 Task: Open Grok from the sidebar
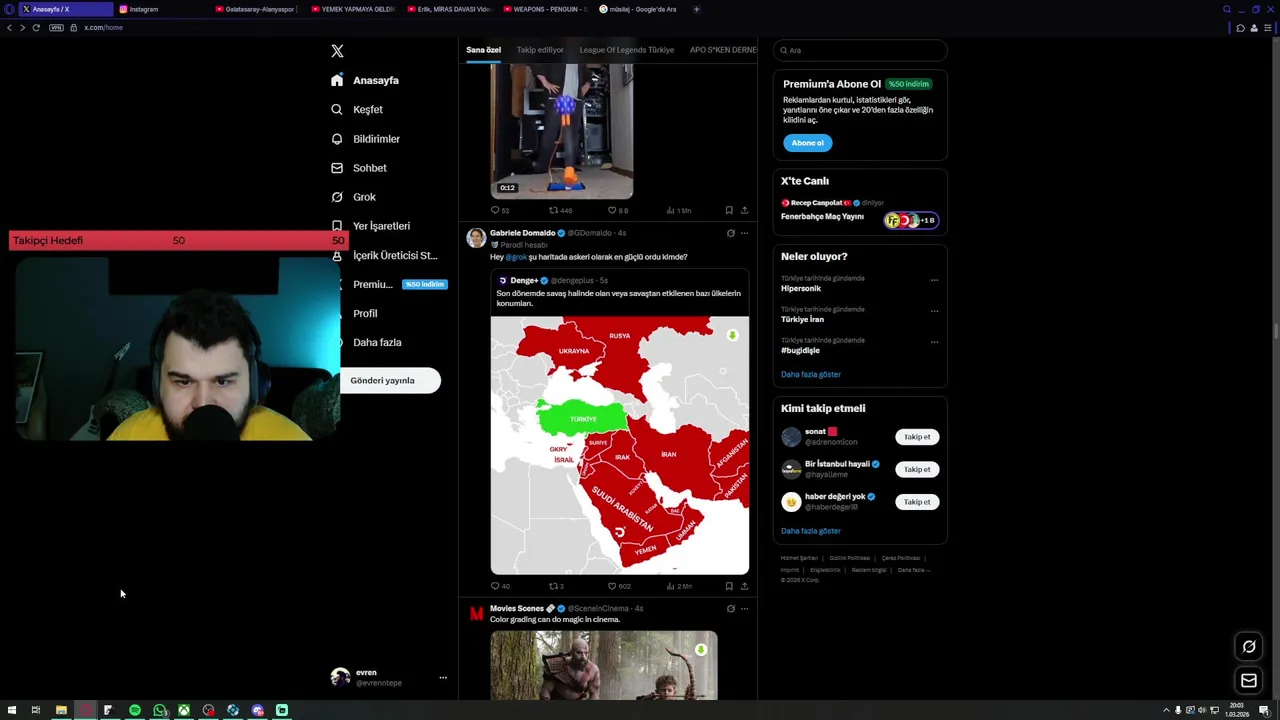click(x=353, y=197)
